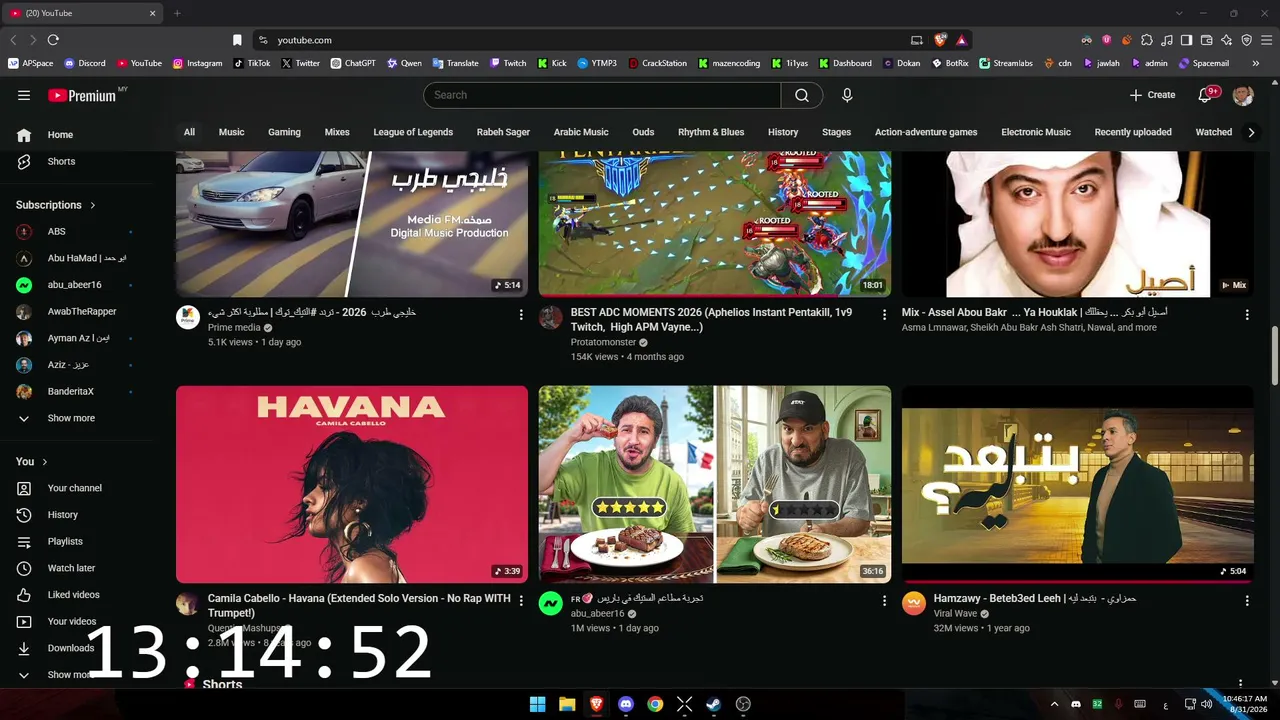Click the Create button

point(1153,95)
